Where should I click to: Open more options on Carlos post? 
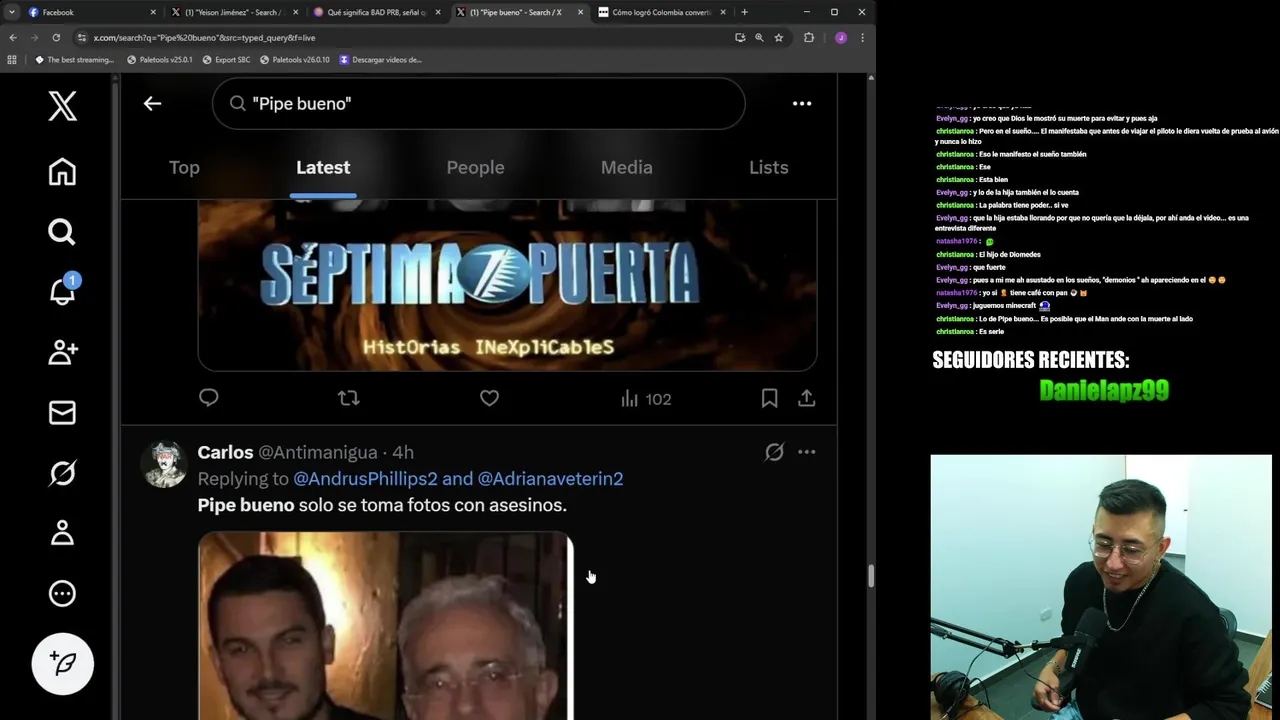[806, 452]
